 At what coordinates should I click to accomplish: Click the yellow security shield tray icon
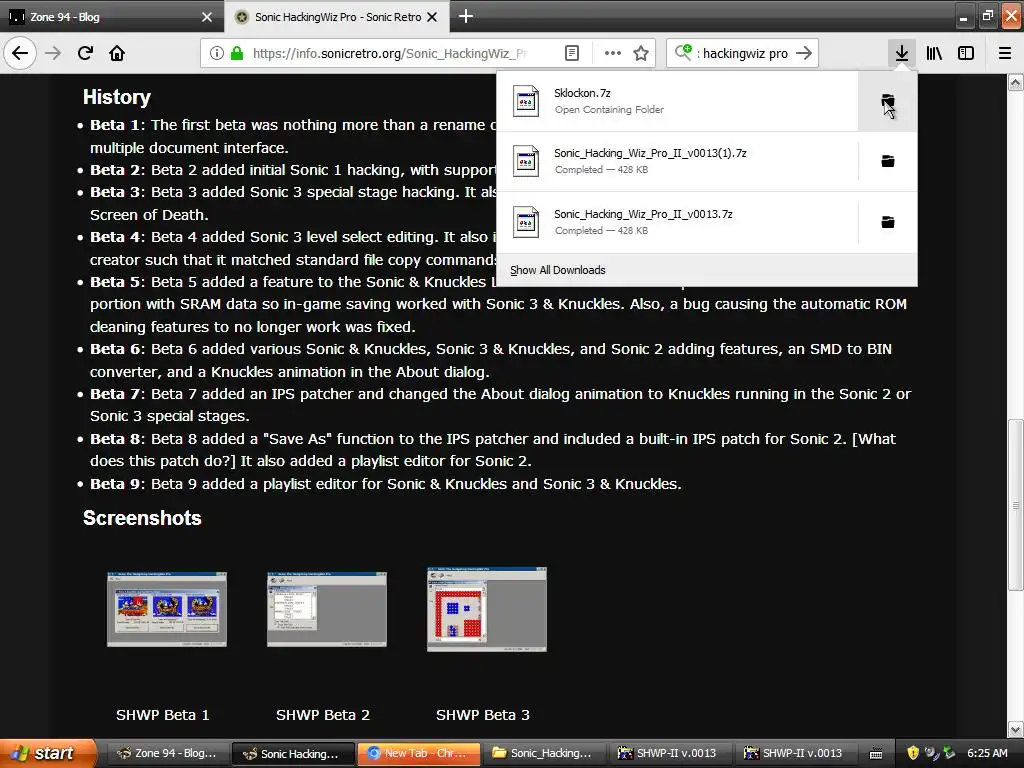[x=913, y=753]
